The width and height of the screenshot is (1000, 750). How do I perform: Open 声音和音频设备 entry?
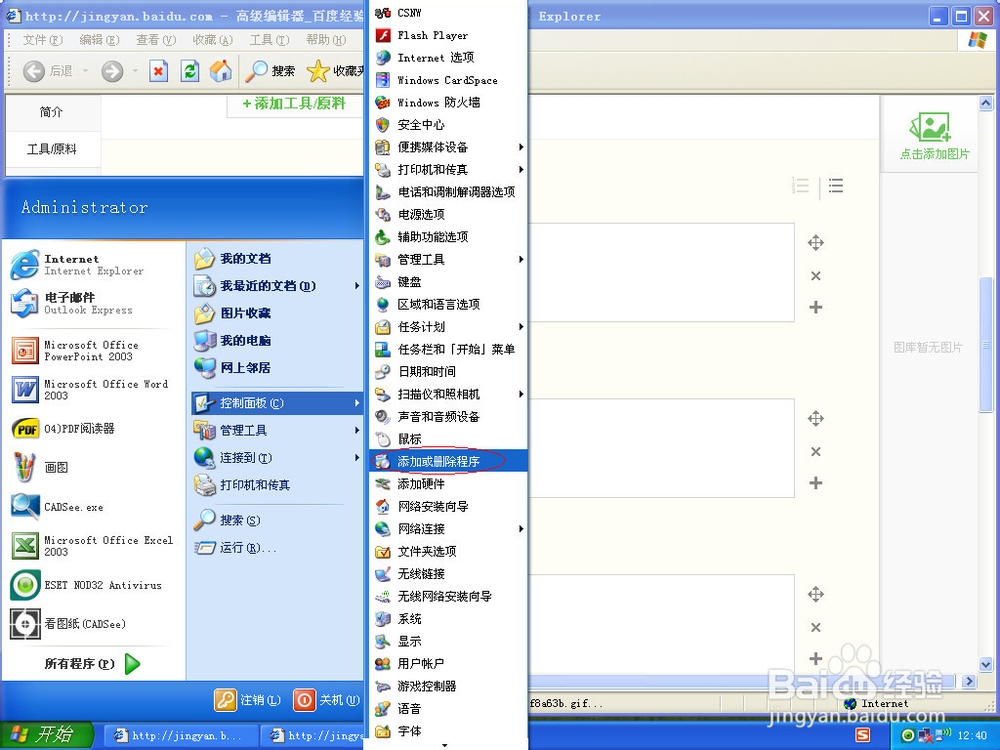448,416
